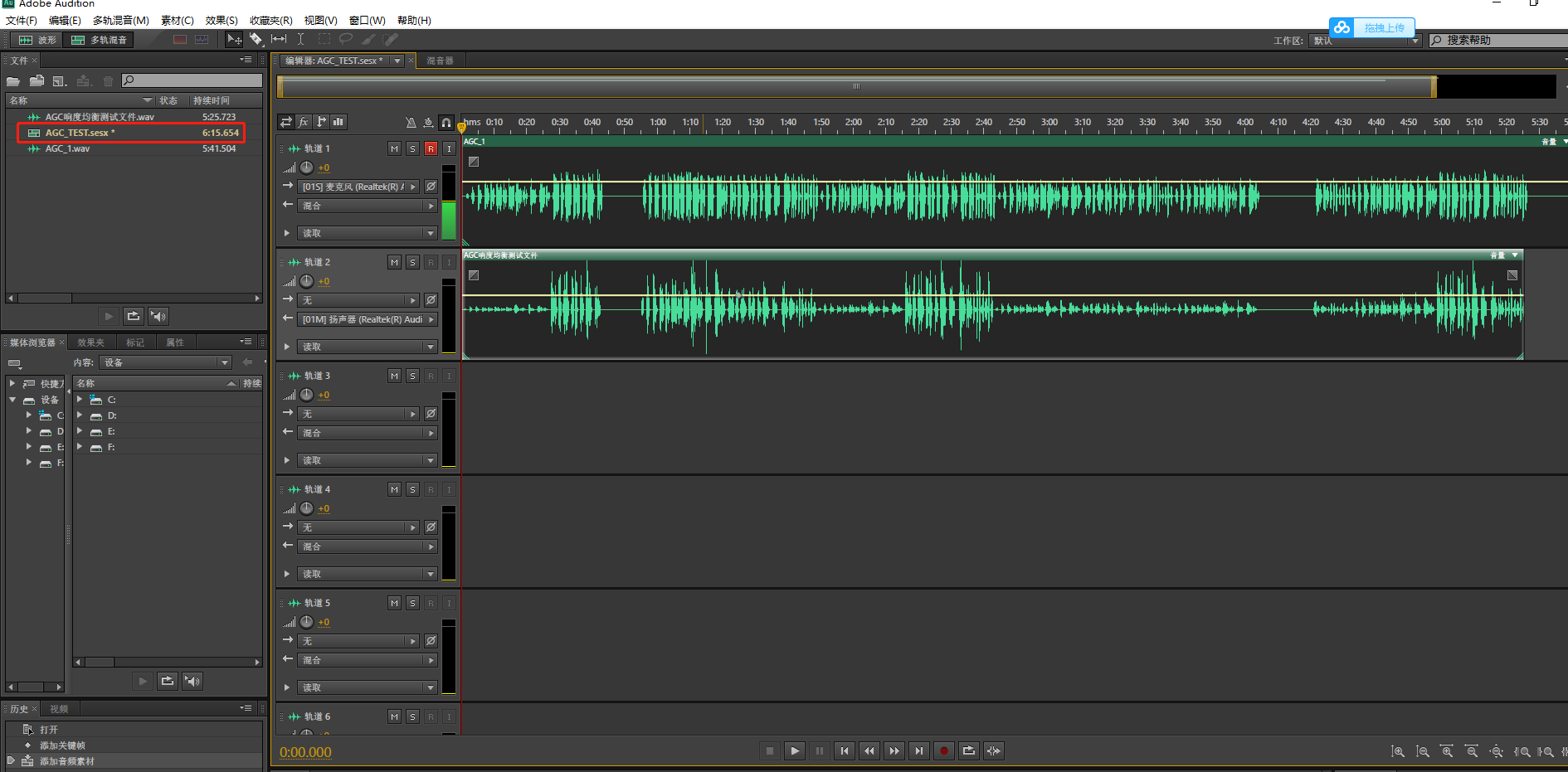This screenshot has height=772, width=1568.
Task: Click the Open File folder icon
Action: 13,80
